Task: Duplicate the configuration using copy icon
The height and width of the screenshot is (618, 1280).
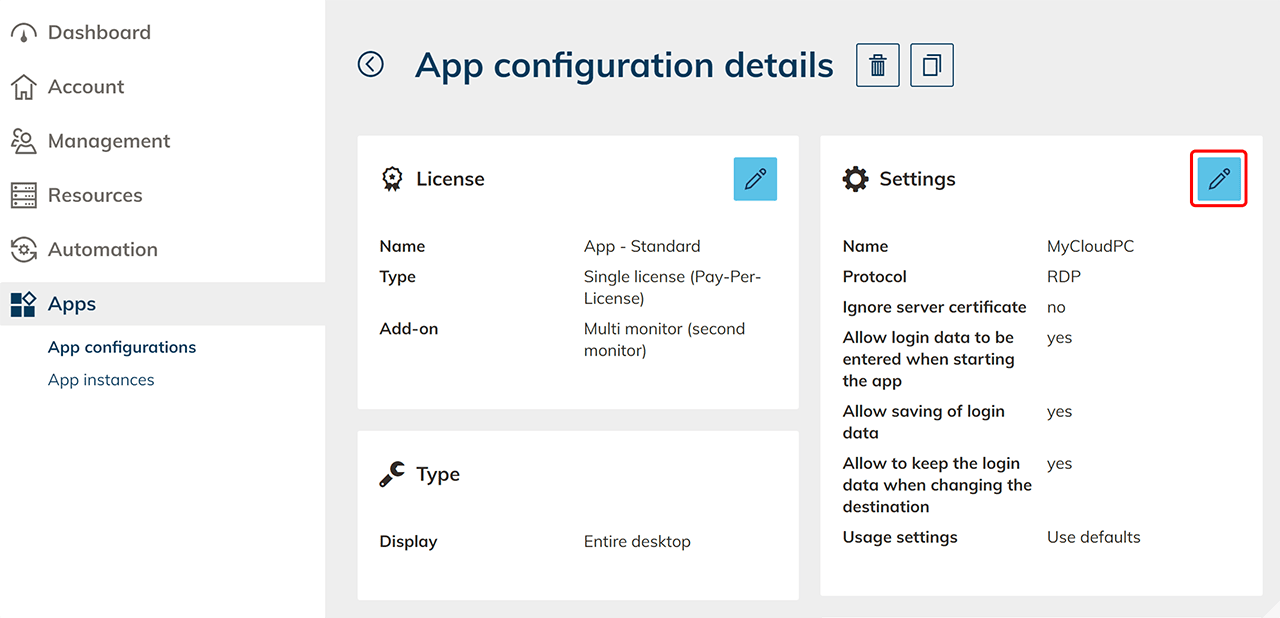Action: 932,66
